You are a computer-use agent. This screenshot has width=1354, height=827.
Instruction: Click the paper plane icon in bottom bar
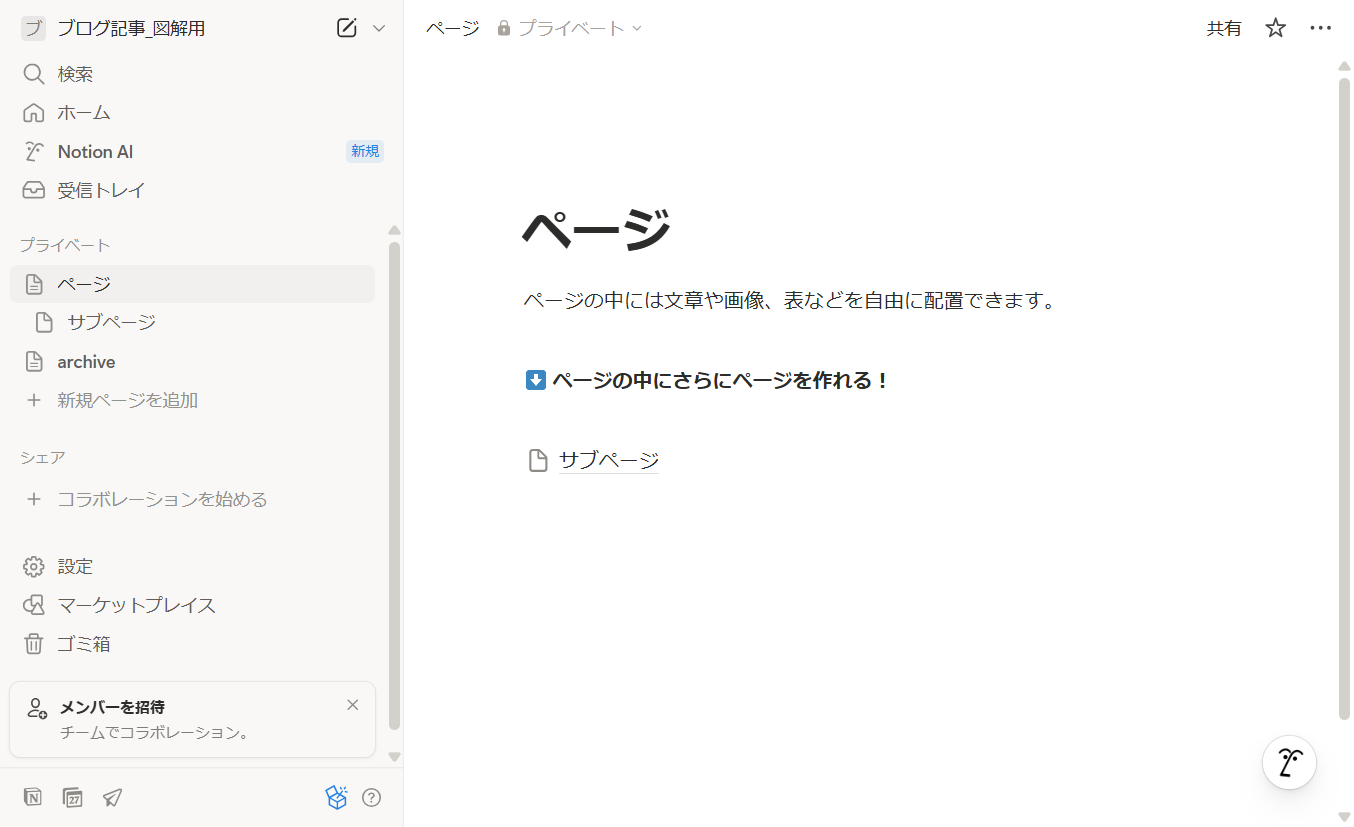pyautogui.click(x=112, y=797)
